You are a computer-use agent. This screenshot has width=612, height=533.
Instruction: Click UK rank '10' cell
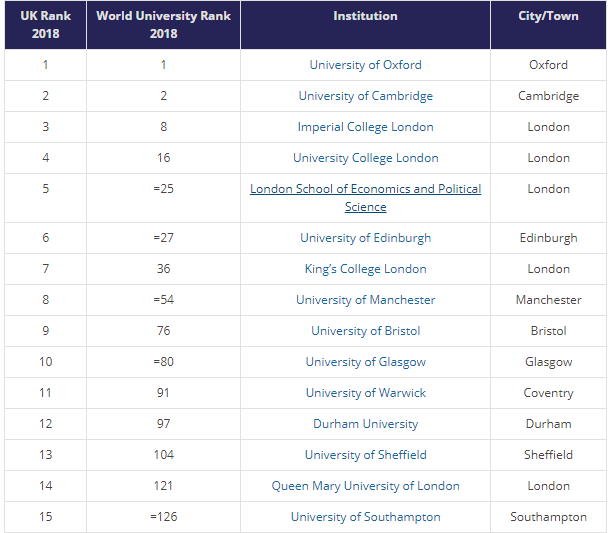pos(46,362)
